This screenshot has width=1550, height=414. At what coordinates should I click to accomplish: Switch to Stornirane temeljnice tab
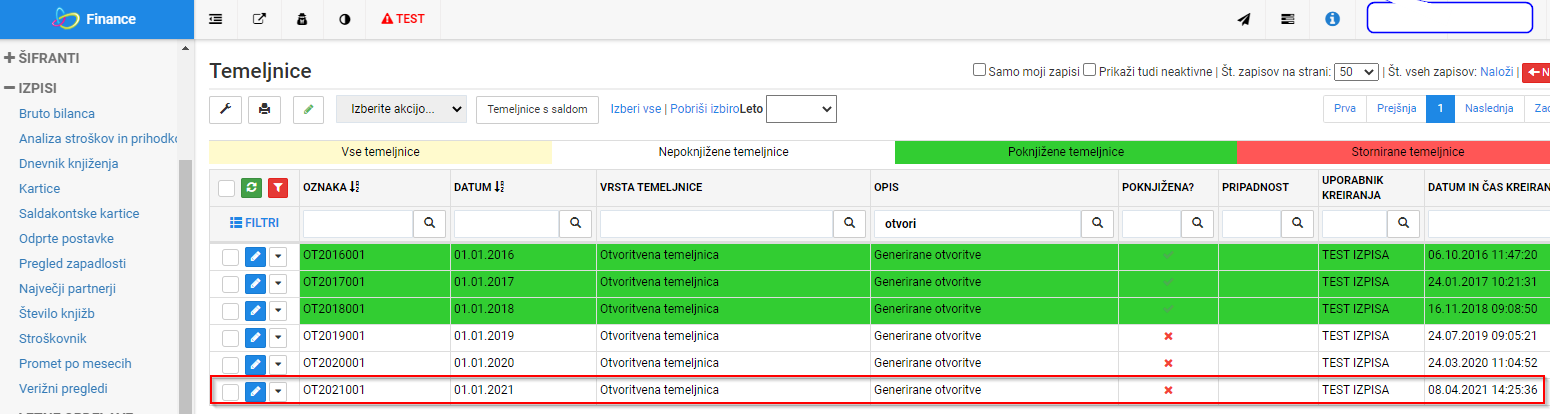pyautogui.click(x=1393, y=152)
